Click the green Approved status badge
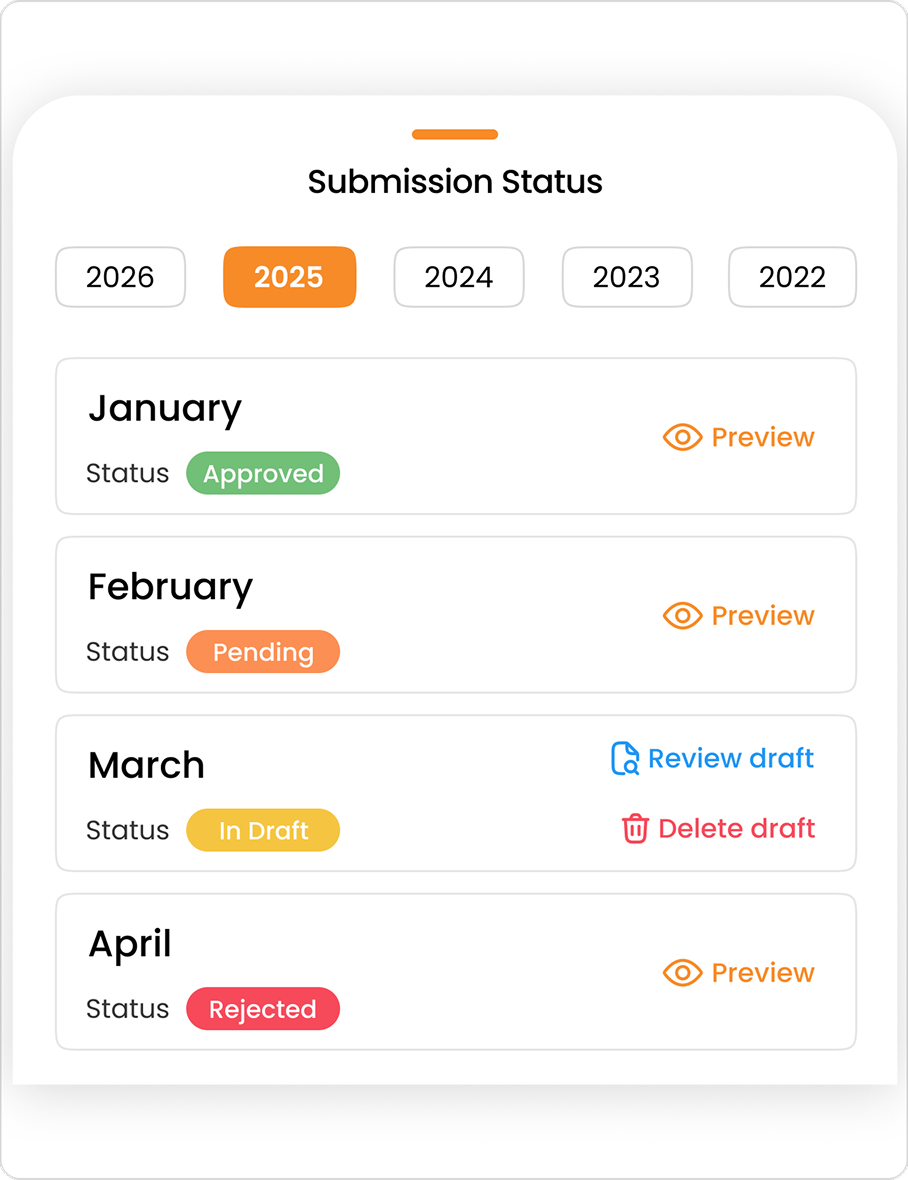Image resolution: width=908 pixels, height=1180 pixels. 263,473
